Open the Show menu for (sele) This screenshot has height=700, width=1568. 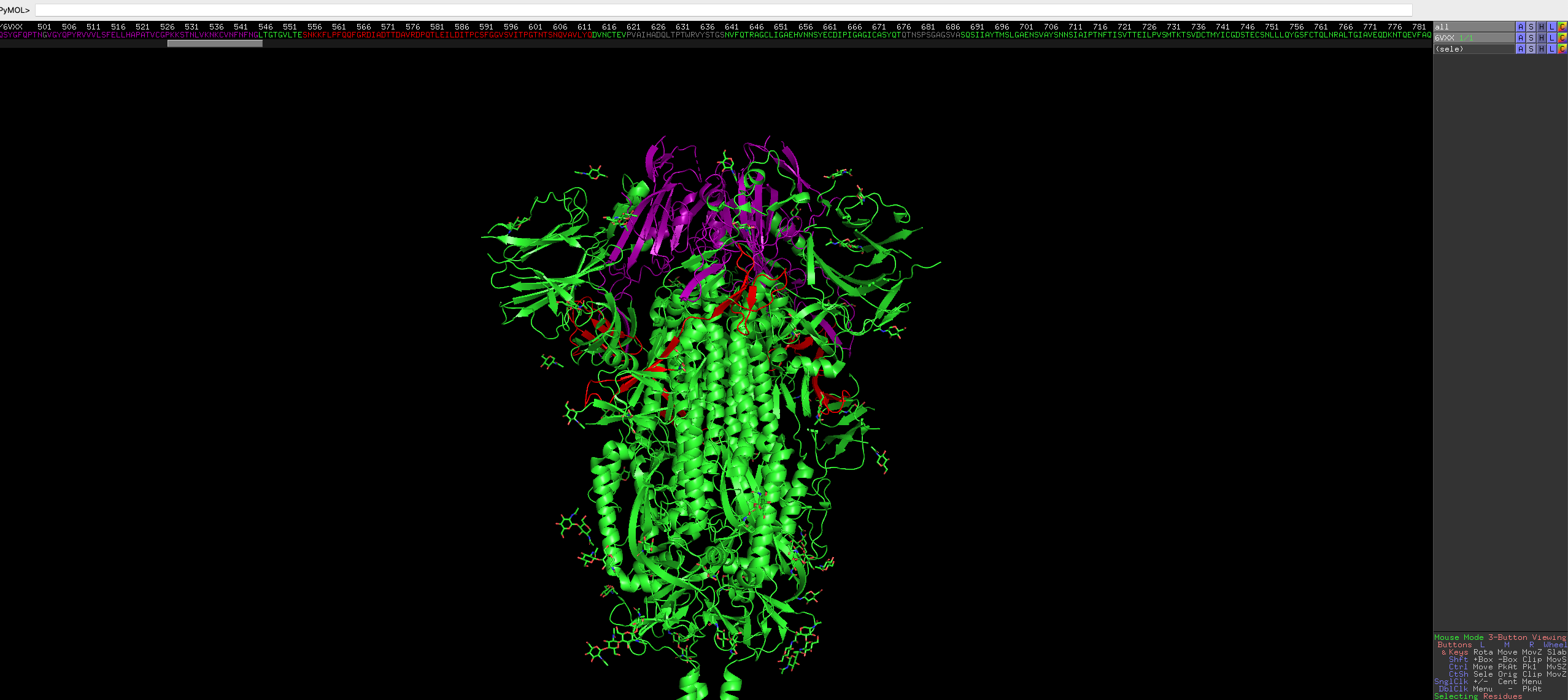click(x=1531, y=49)
